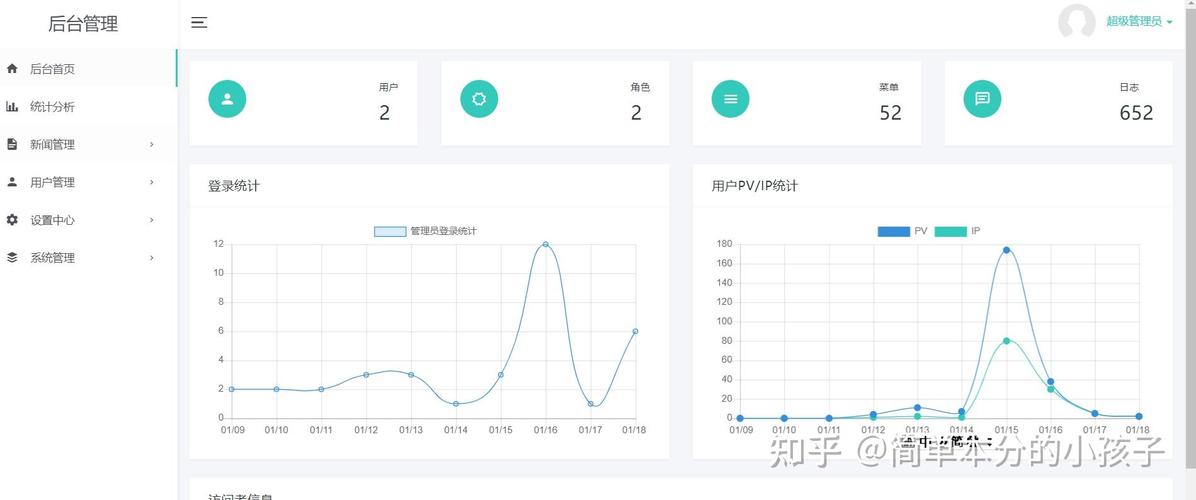
Task: Click the 用户 label on first card
Action: (x=388, y=88)
